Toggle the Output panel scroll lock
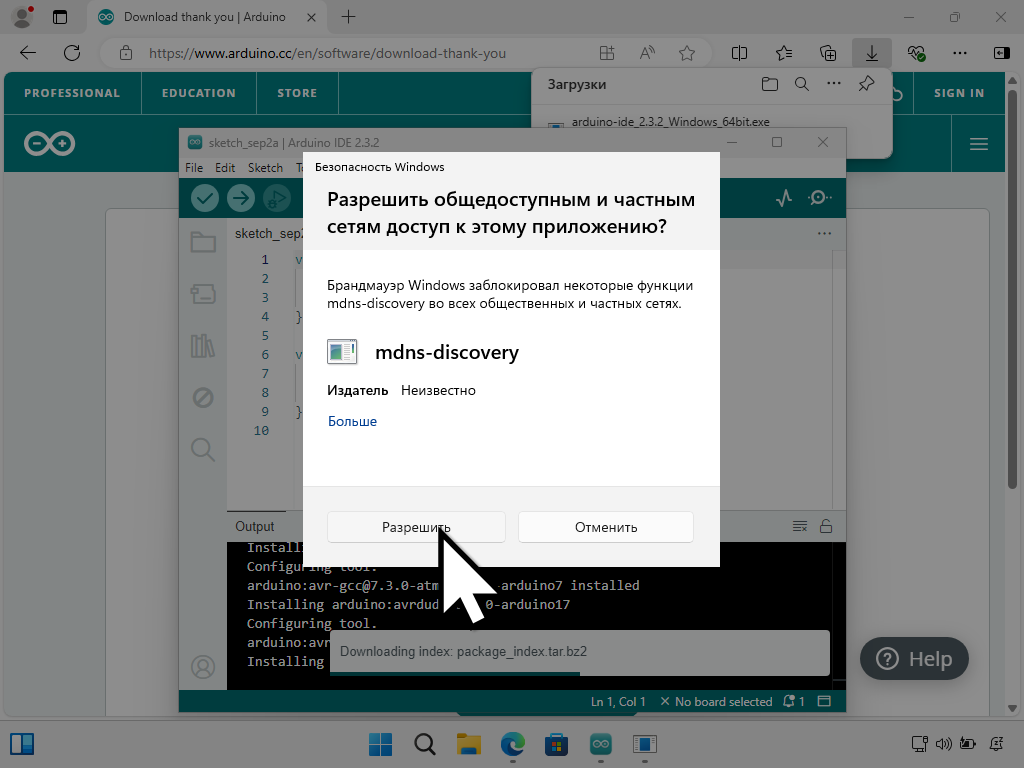Screen dimensions: 1024x768 (x=826, y=526)
